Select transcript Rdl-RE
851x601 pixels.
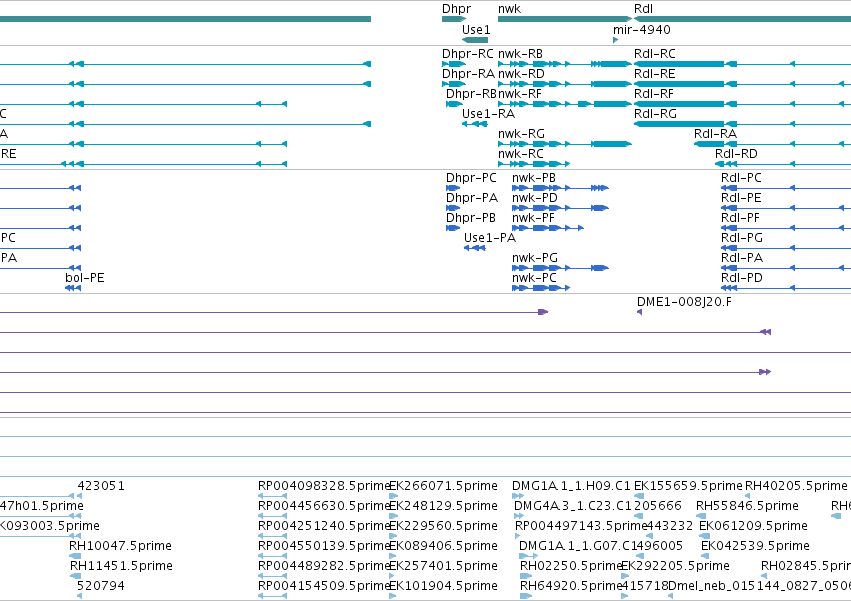(742, 84)
